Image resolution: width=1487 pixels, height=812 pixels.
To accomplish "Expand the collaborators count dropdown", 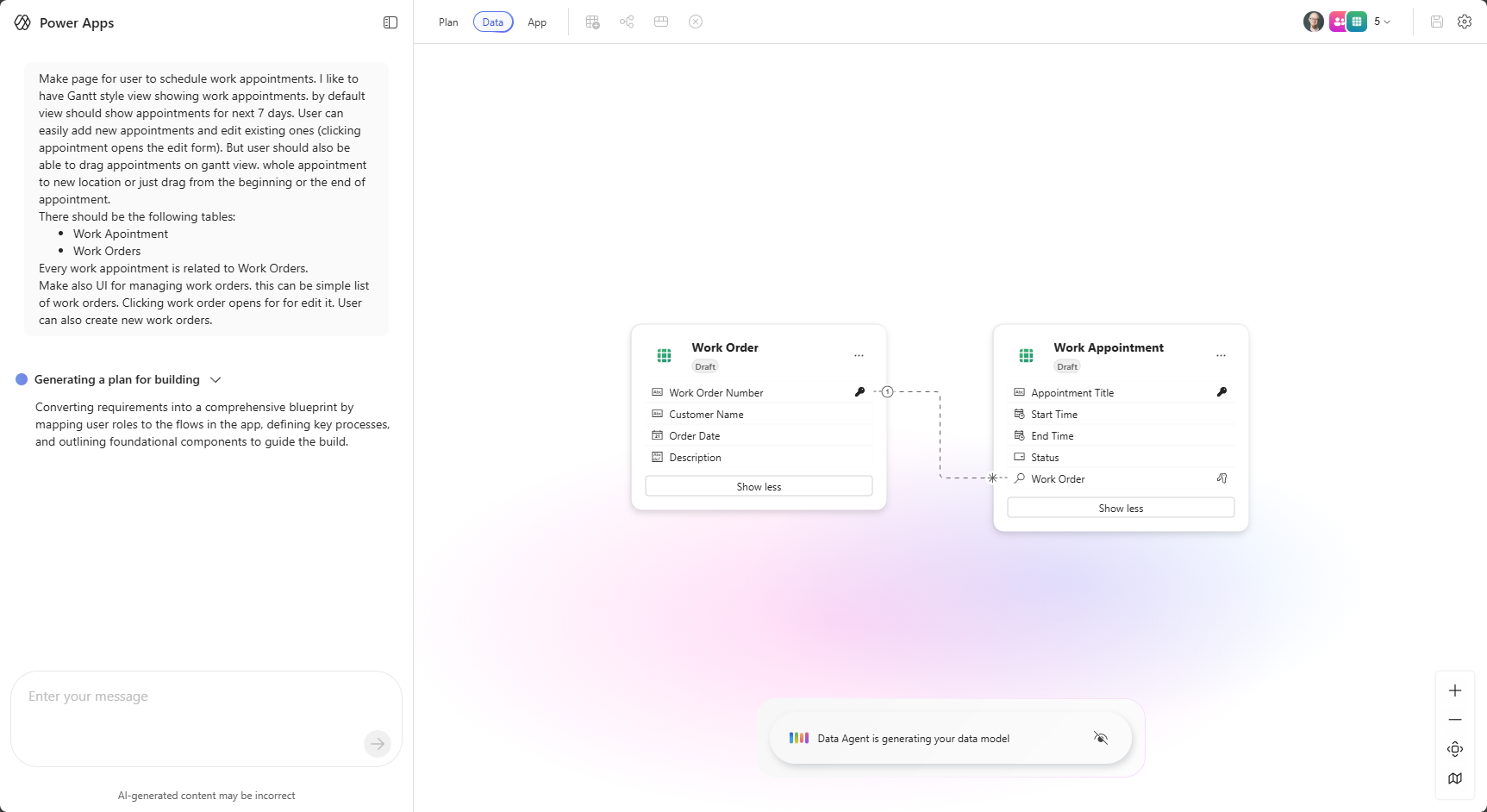I will pyautogui.click(x=1382, y=22).
